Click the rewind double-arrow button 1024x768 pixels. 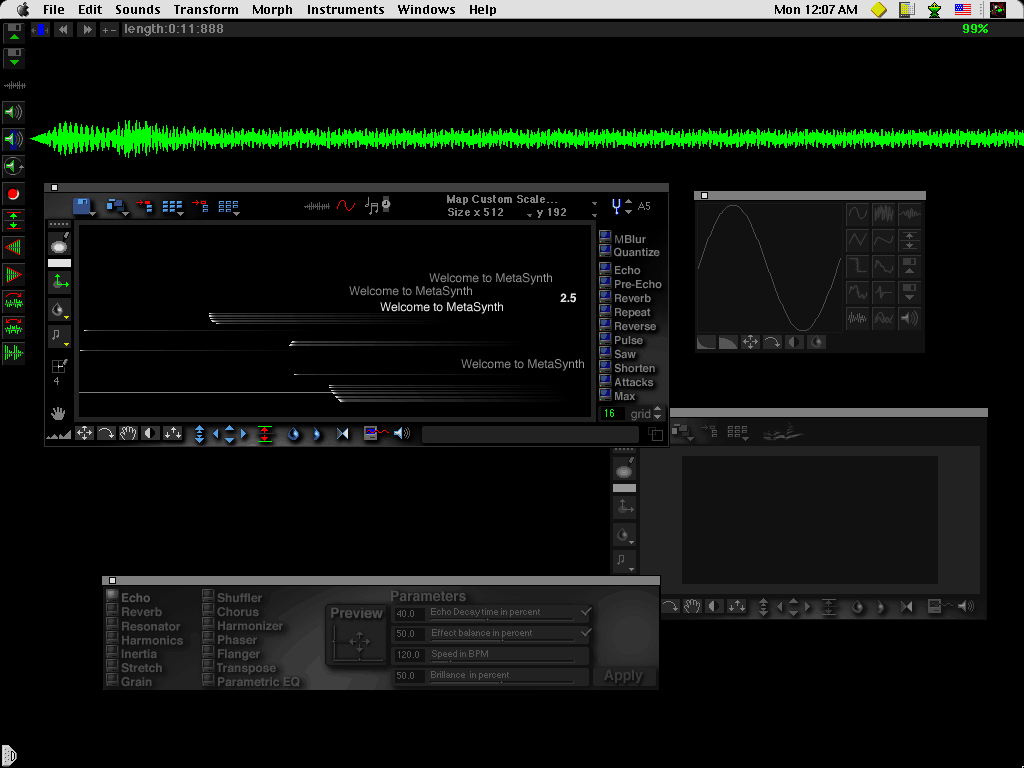pyautogui.click(x=63, y=29)
